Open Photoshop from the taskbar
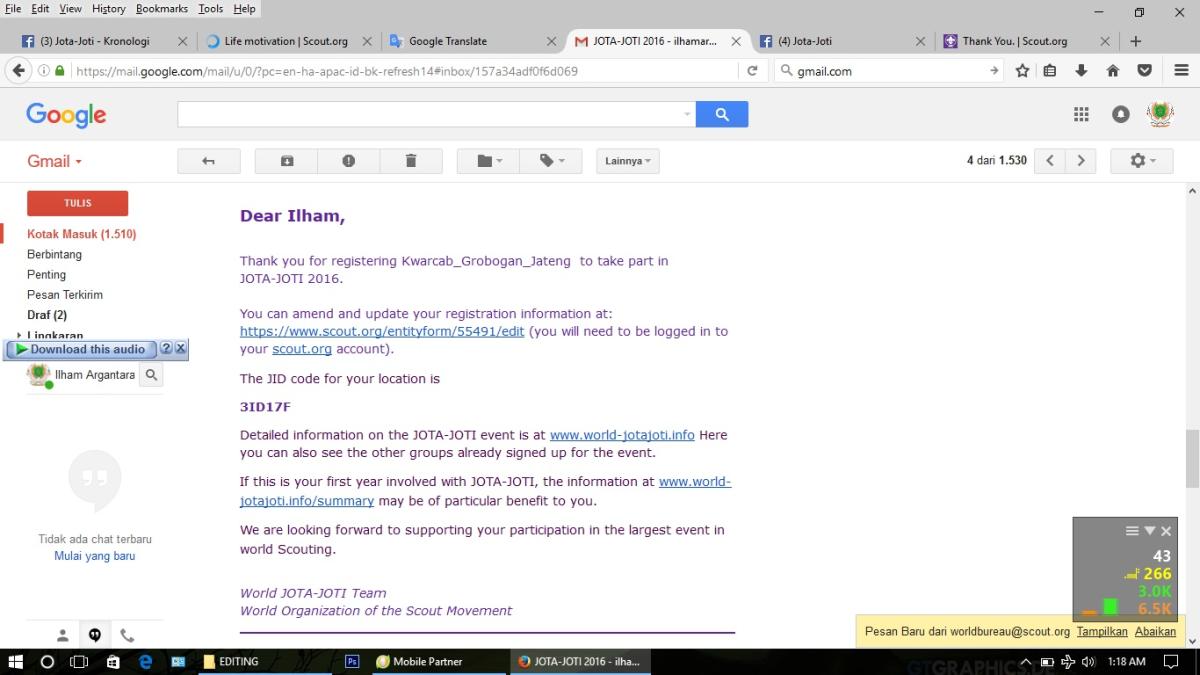The height and width of the screenshot is (675, 1200). (x=352, y=661)
